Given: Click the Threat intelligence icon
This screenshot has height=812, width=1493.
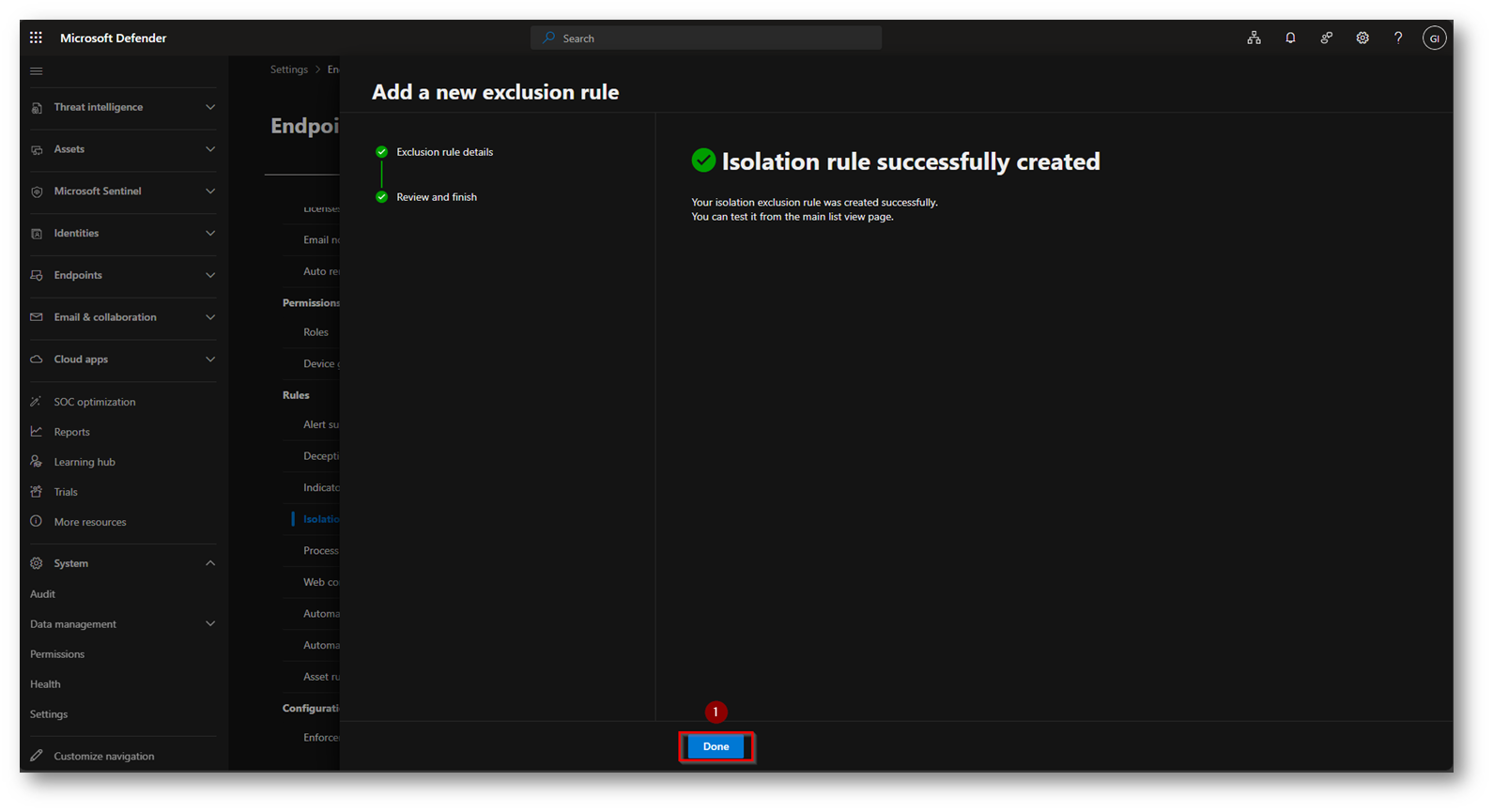Looking at the screenshot, I should (x=37, y=108).
